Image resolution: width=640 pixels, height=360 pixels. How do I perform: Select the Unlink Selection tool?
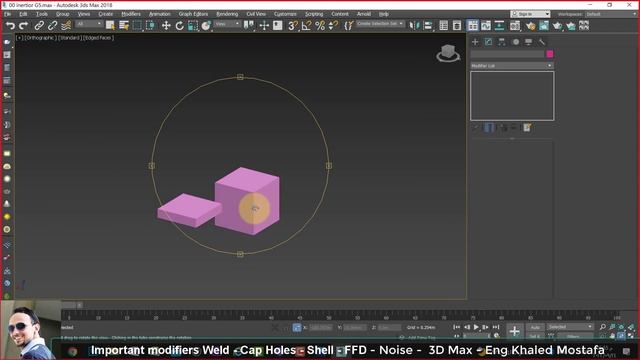pos(52,26)
